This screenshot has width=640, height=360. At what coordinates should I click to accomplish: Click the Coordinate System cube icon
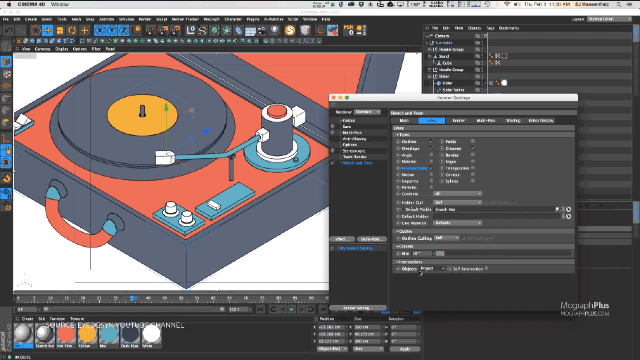pyautogui.click(x=136, y=30)
